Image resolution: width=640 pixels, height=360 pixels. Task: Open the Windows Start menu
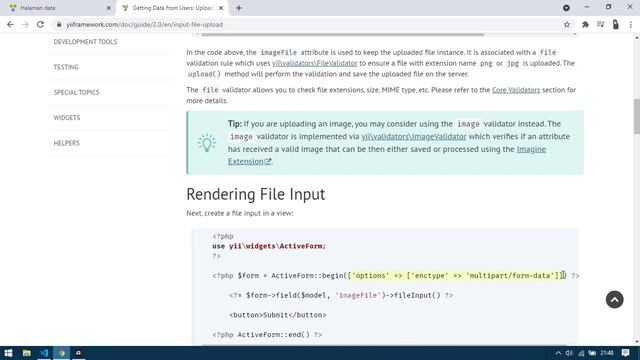(x=8, y=353)
